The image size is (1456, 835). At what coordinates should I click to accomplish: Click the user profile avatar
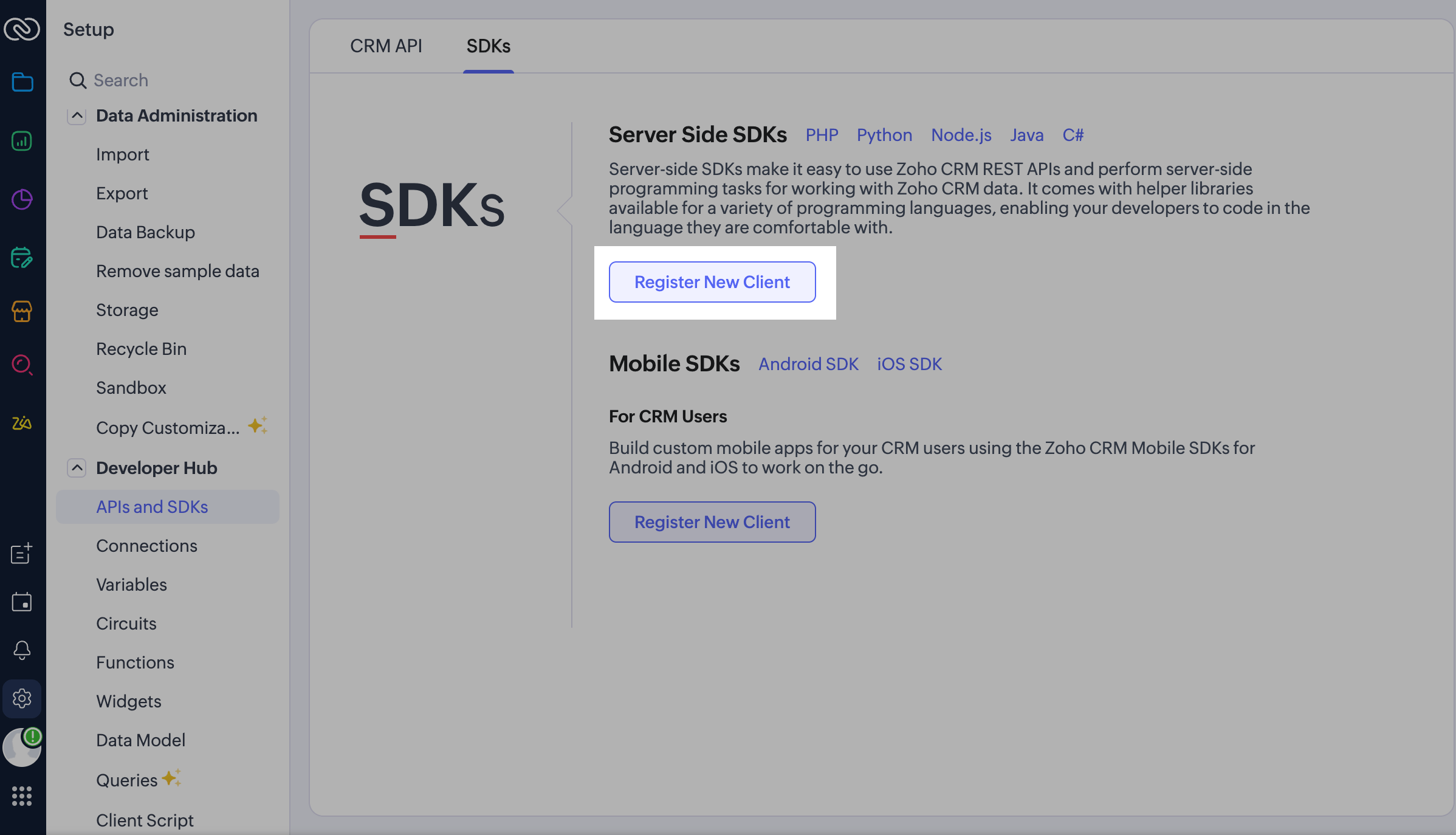[x=22, y=747]
